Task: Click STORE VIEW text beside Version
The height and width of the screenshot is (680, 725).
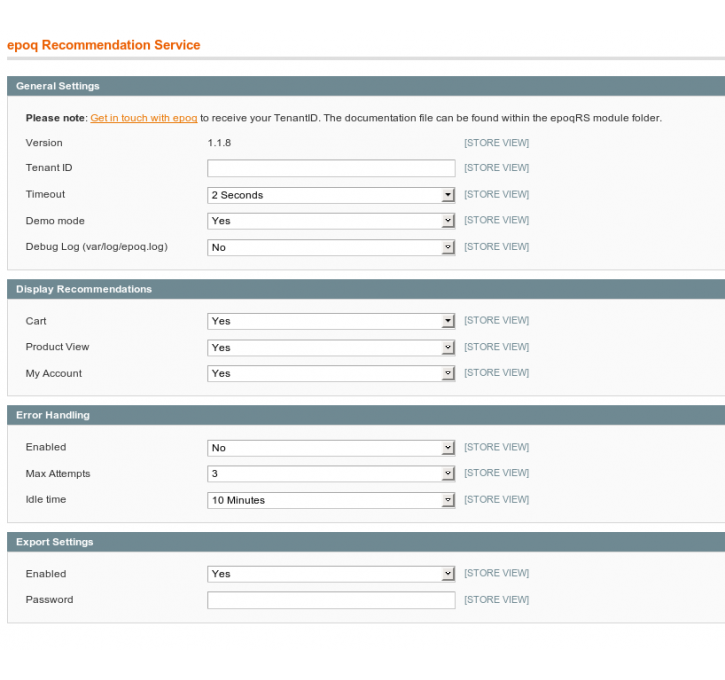Action: pyautogui.click(x=497, y=143)
